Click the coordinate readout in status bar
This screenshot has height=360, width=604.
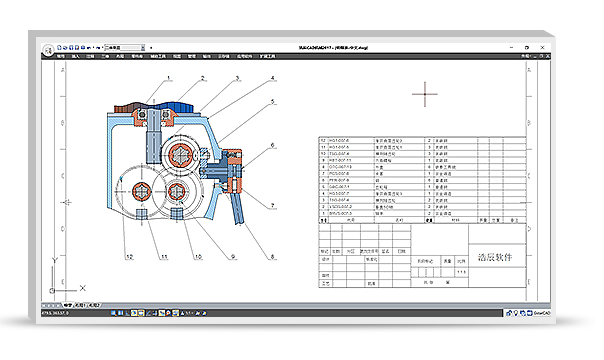point(55,313)
